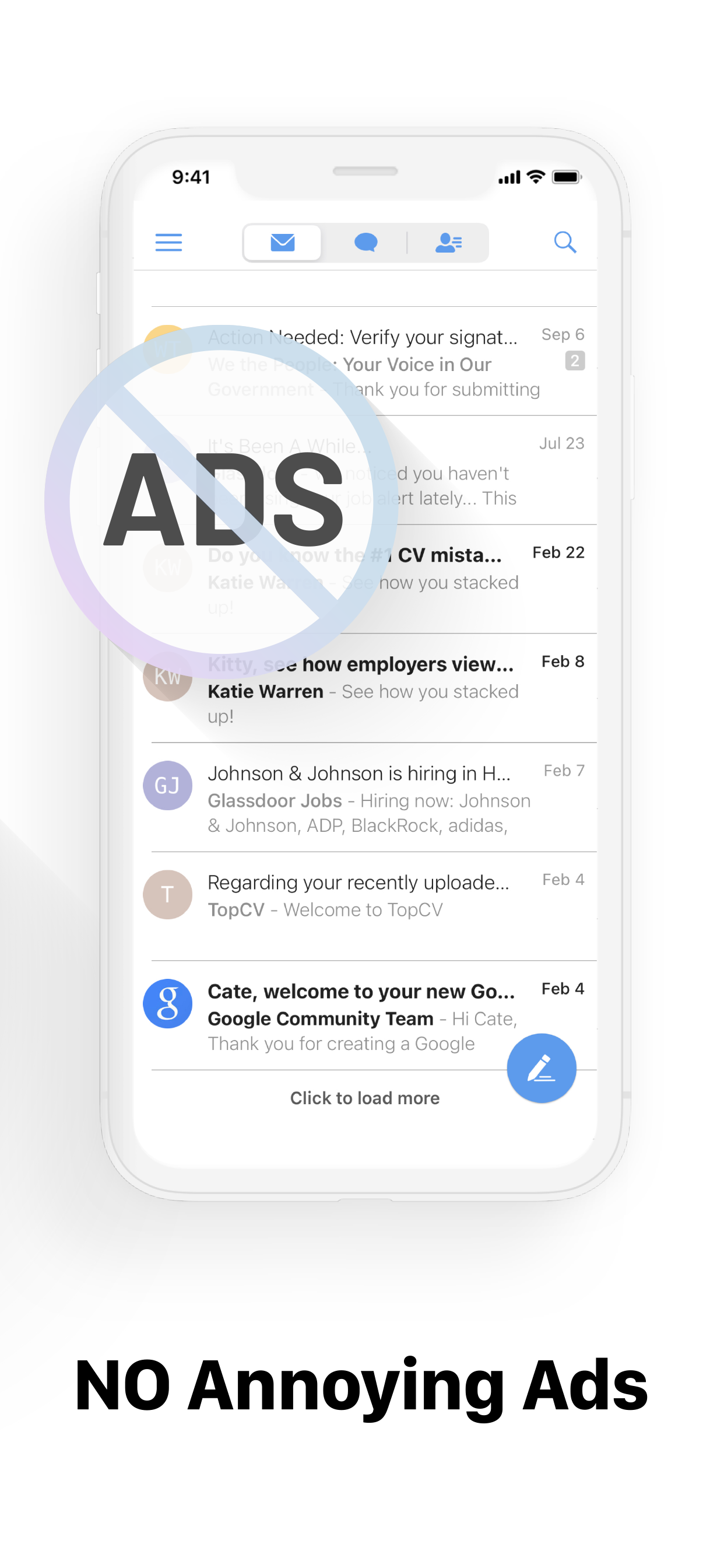Viewport: 724px width, 1568px height.
Task: Tap the 9:41 clock
Action: (x=191, y=177)
